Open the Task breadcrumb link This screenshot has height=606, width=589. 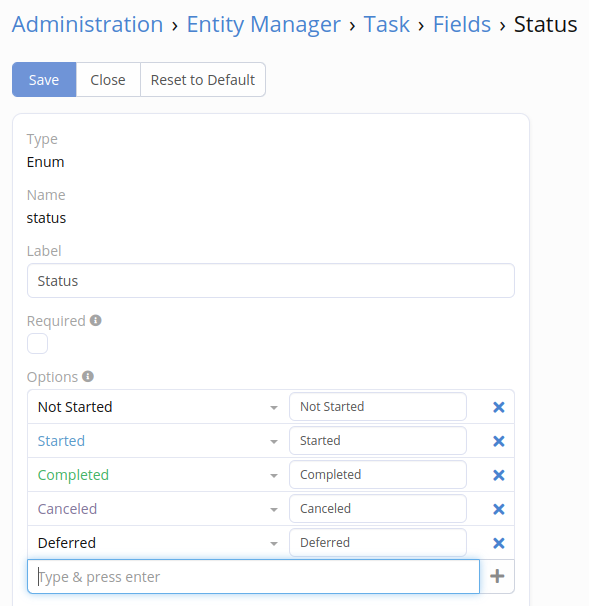pos(386,24)
